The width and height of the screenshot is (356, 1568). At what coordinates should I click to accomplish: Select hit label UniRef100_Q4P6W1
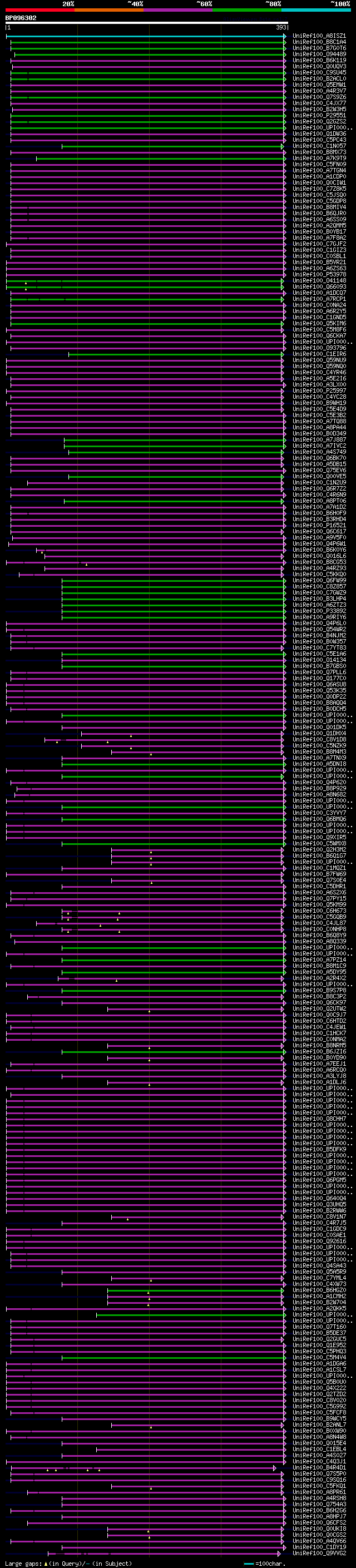[x=319, y=544]
